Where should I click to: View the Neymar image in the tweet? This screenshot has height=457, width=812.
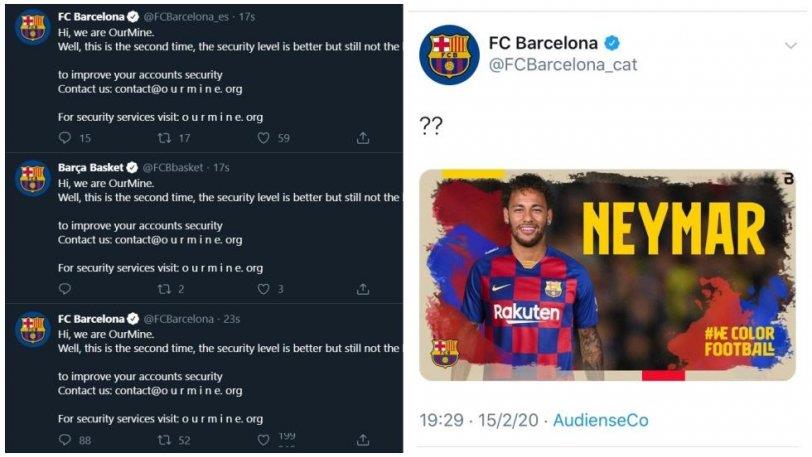point(608,275)
